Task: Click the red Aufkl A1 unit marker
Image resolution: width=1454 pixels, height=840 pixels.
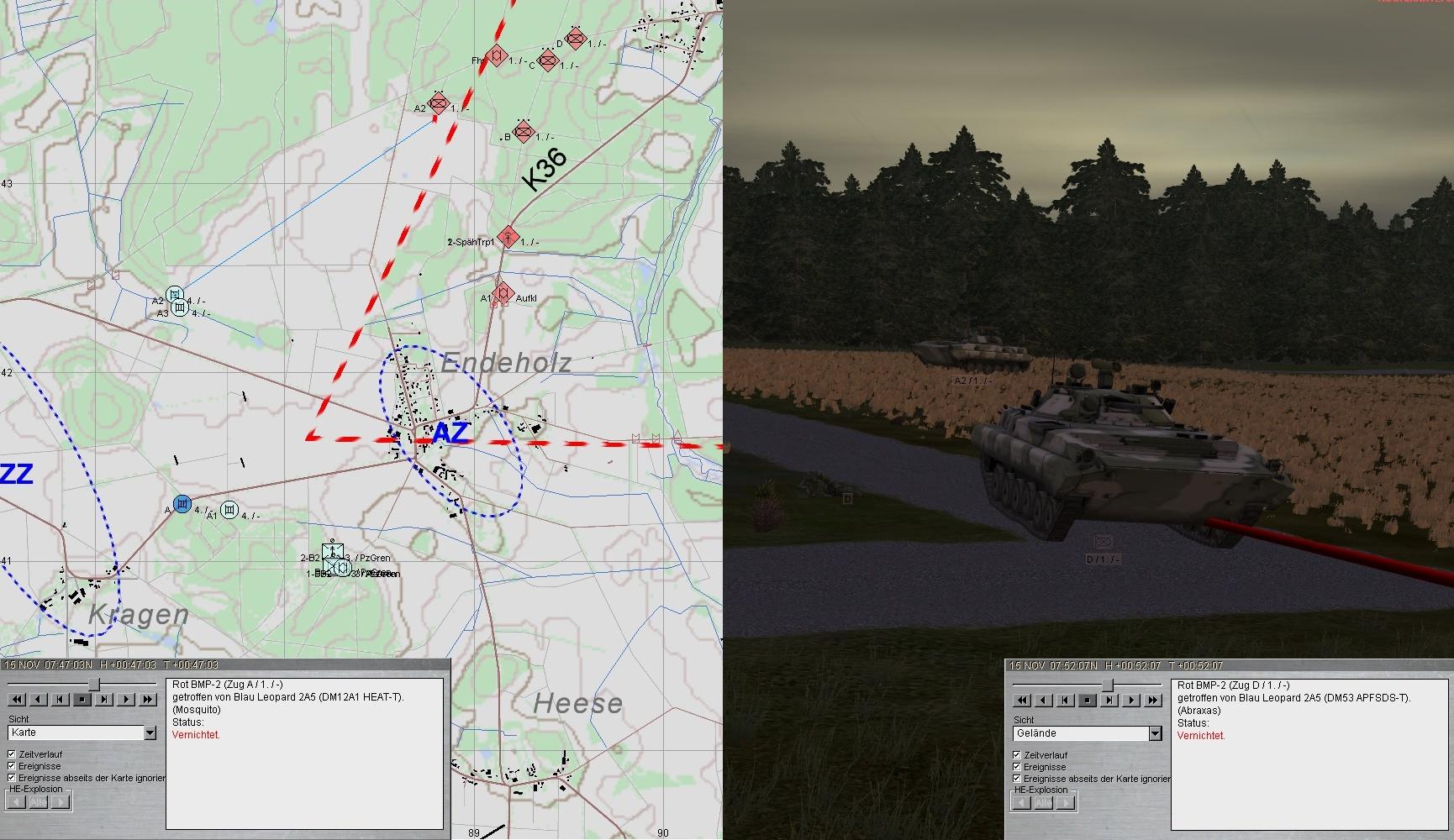Action: 503,293
